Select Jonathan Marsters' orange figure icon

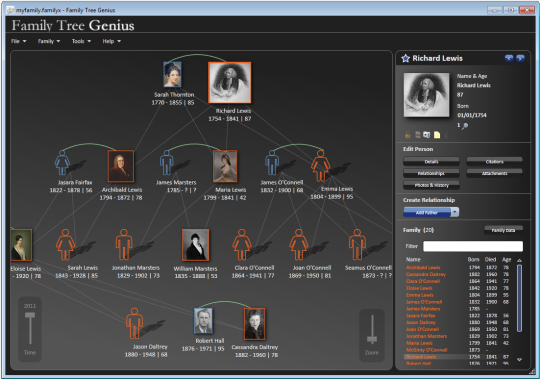pyautogui.click(x=124, y=245)
